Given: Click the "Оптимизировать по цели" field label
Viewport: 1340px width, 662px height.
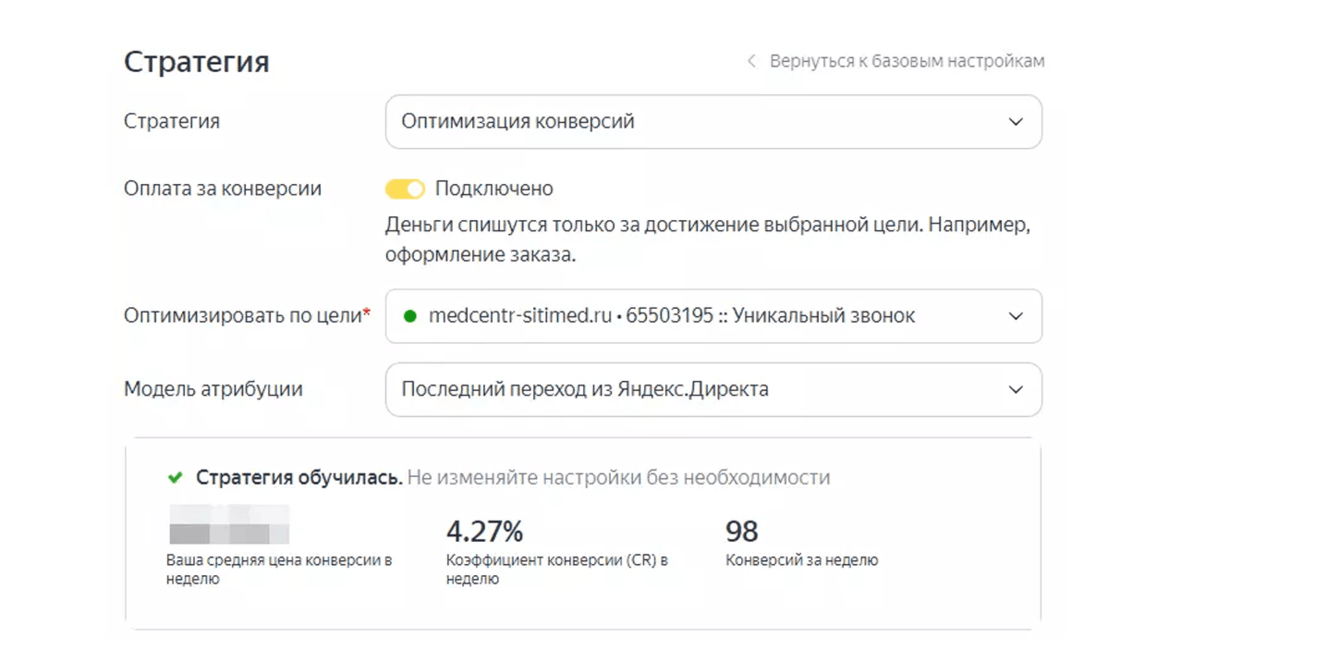Looking at the screenshot, I should click(246, 316).
